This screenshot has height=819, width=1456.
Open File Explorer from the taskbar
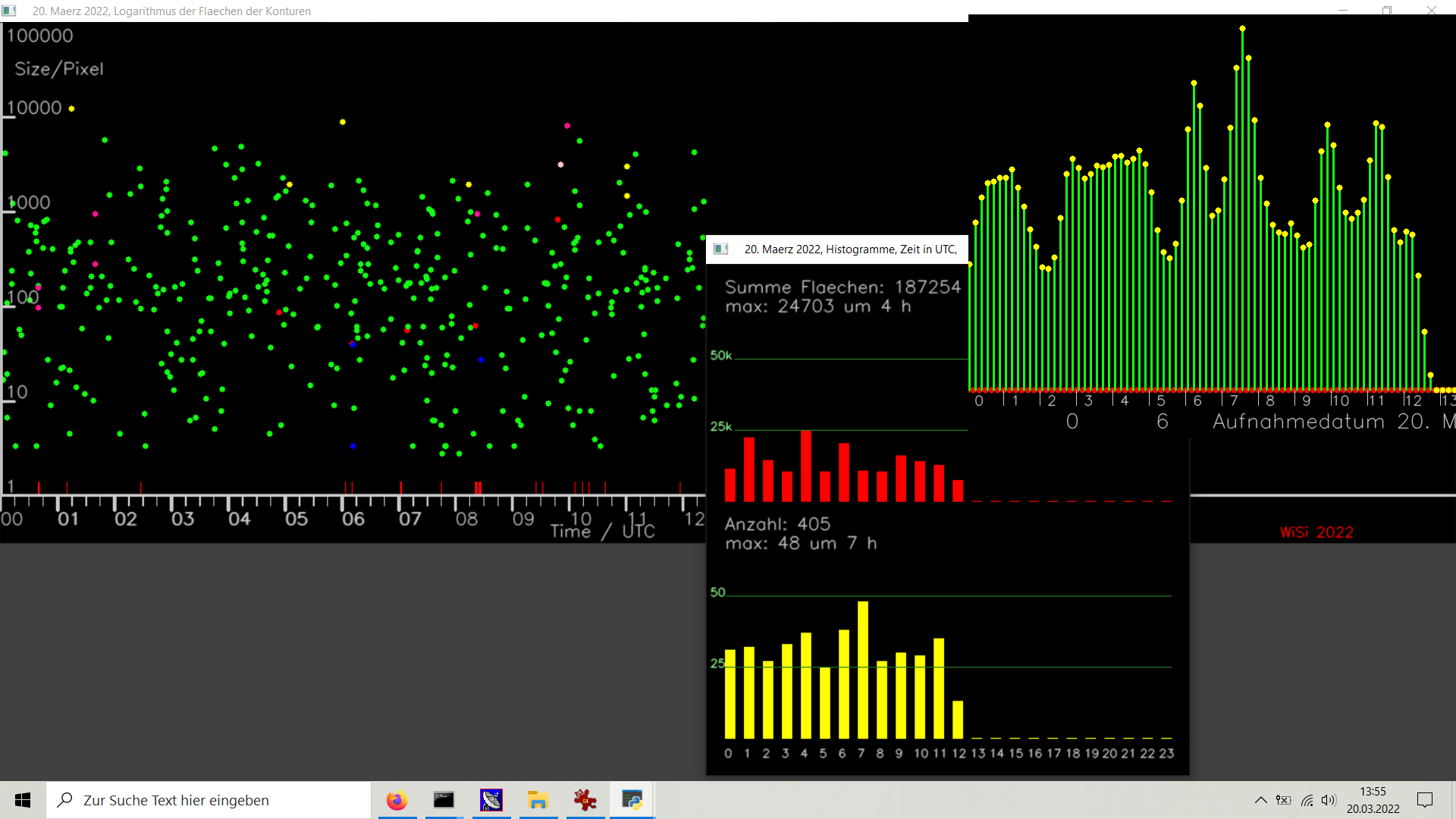click(x=538, y=800)
